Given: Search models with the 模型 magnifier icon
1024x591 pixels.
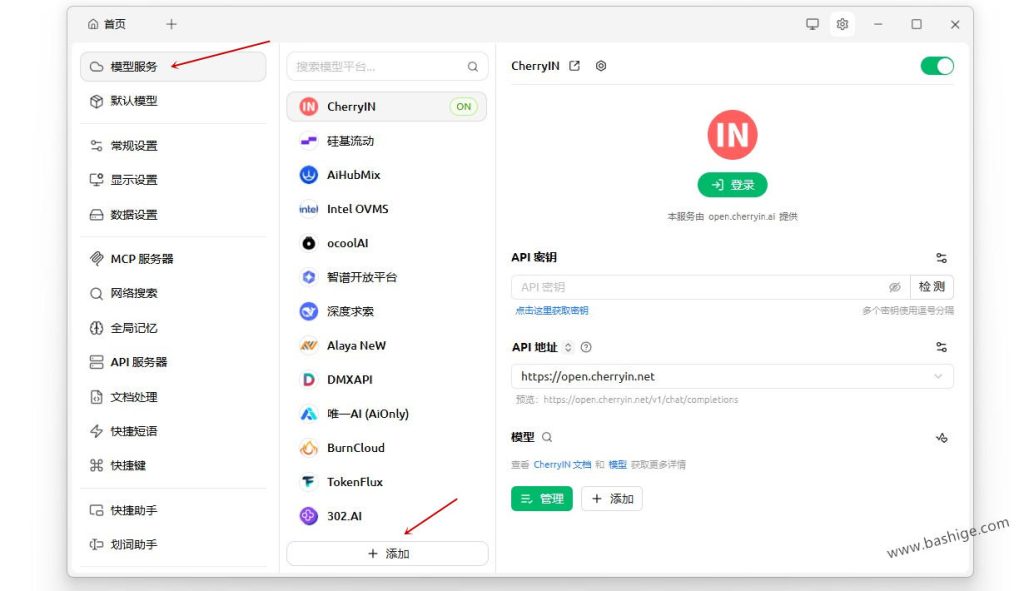Looking at the screenshot, I should click(x=547, y=437).
